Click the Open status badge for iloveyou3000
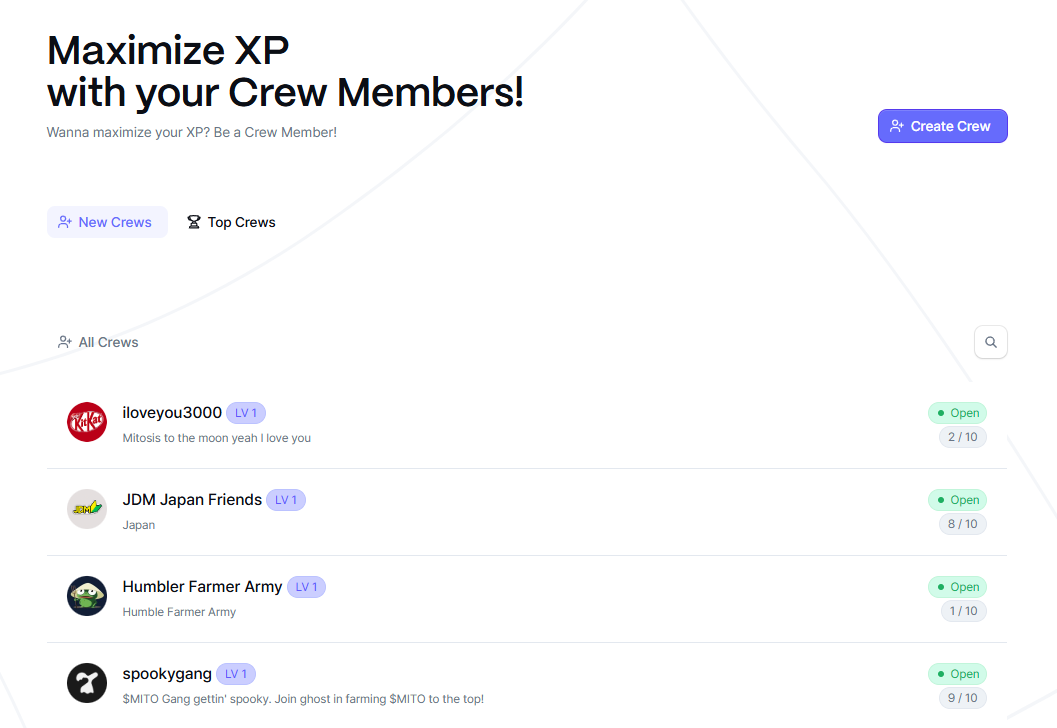This screenshot has width=1057, height=728. (x=957, y=413)
